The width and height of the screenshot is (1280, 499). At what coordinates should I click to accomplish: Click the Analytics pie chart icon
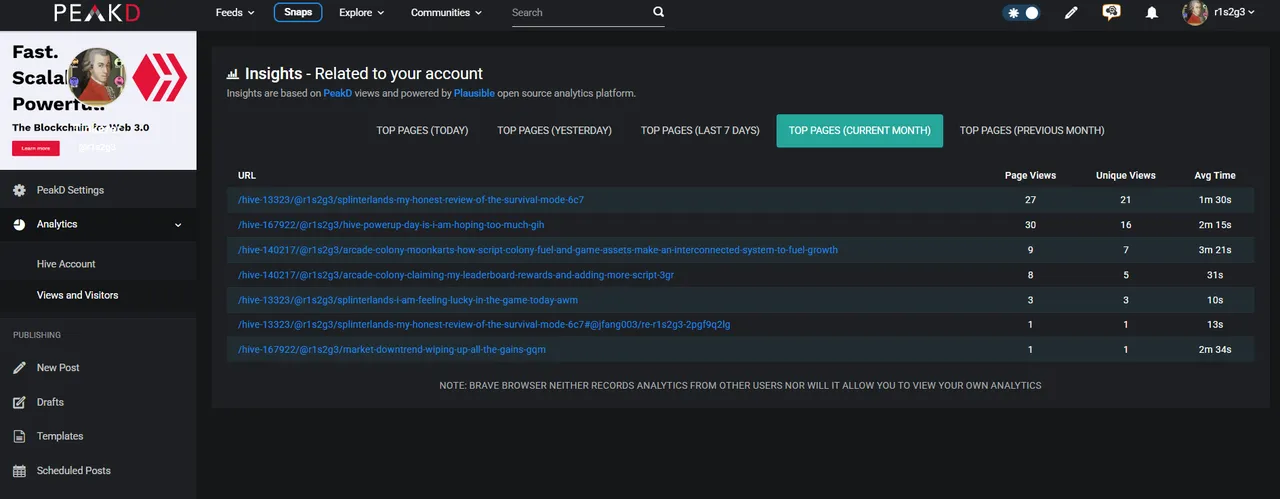click(20, 224)
